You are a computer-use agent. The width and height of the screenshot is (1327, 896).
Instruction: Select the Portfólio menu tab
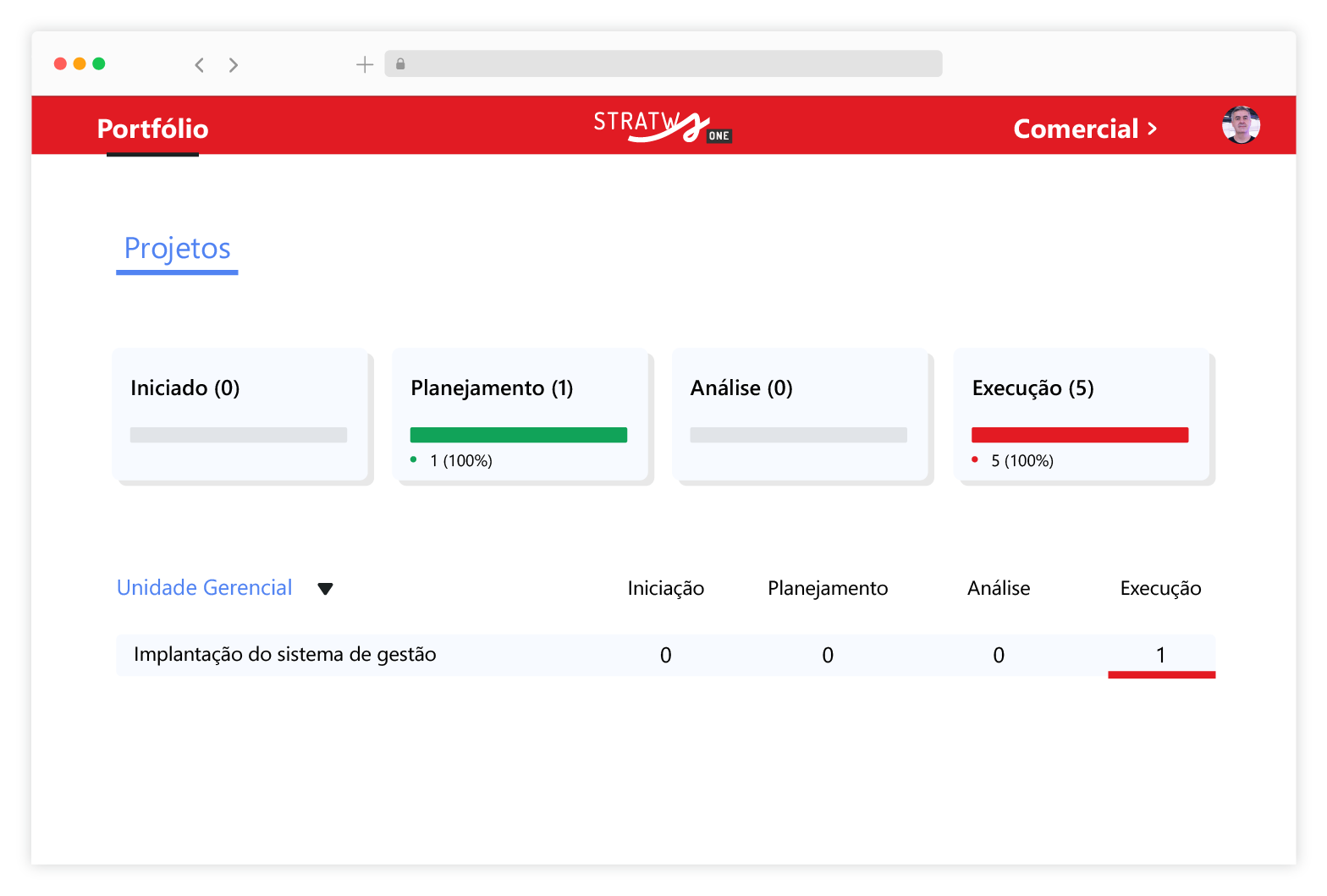tap(152, 129)
